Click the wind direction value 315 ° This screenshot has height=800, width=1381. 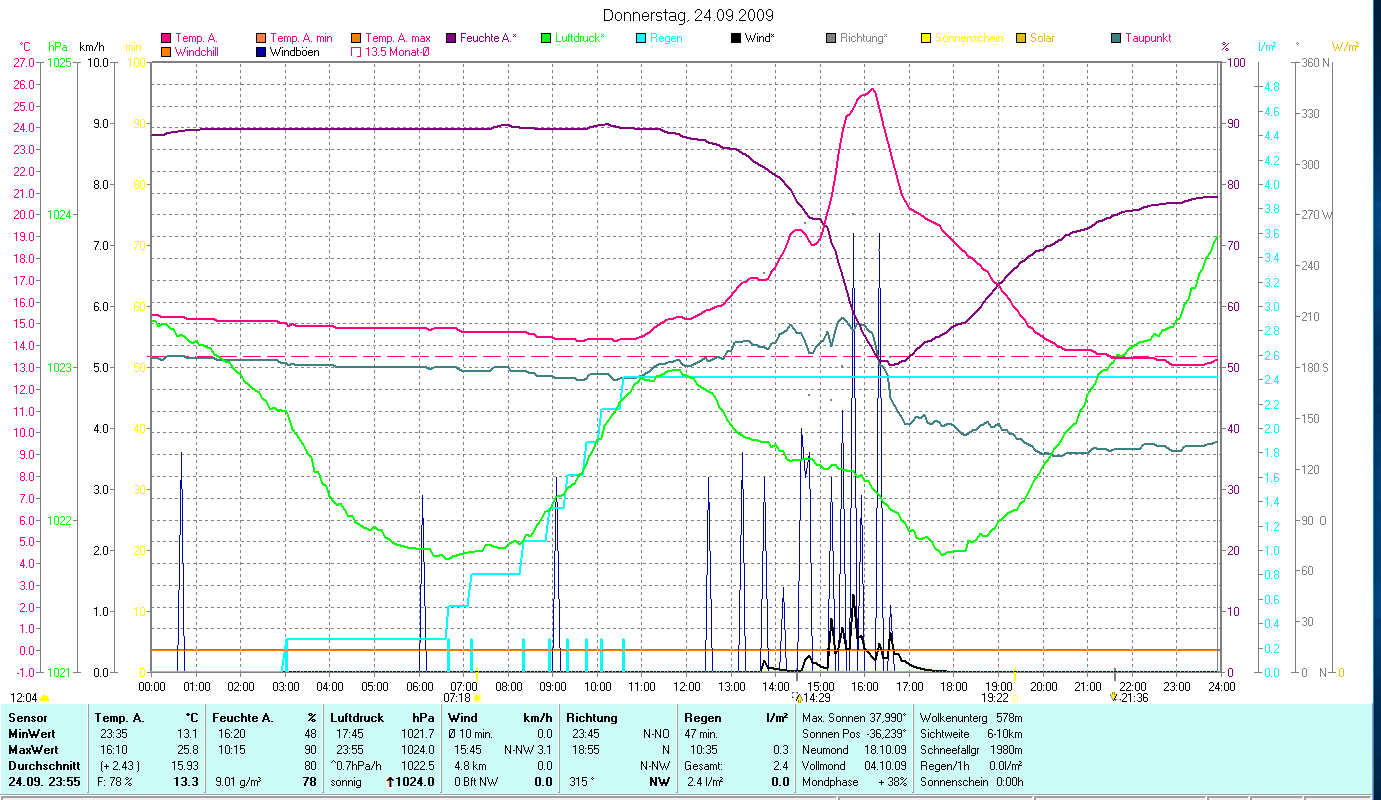point(582,782)
